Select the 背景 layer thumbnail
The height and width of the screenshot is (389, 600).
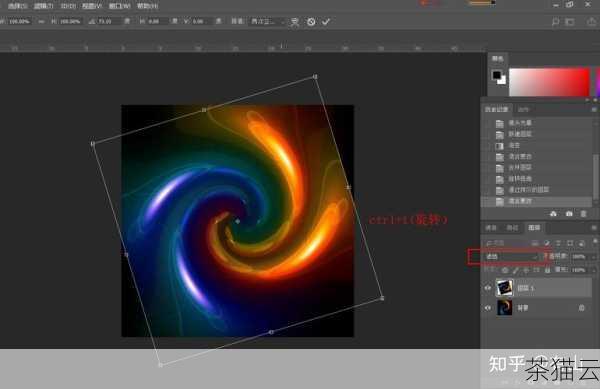(x=504, y=308)
